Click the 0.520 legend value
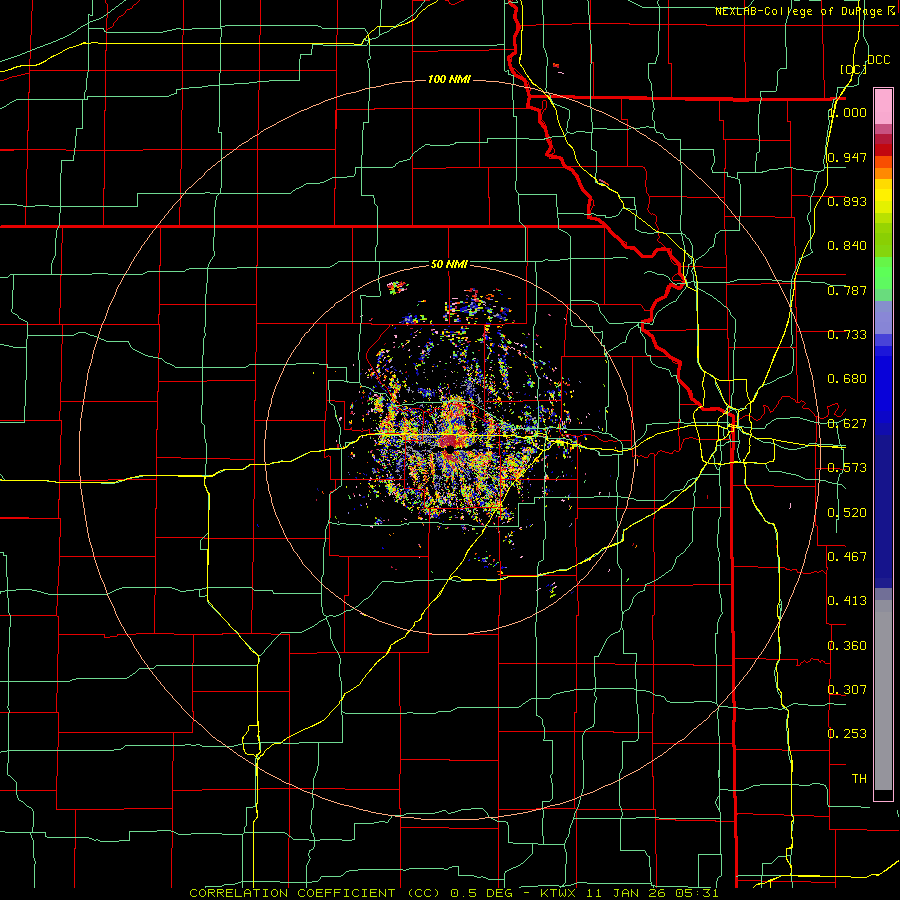 click(x=847, y=512)
